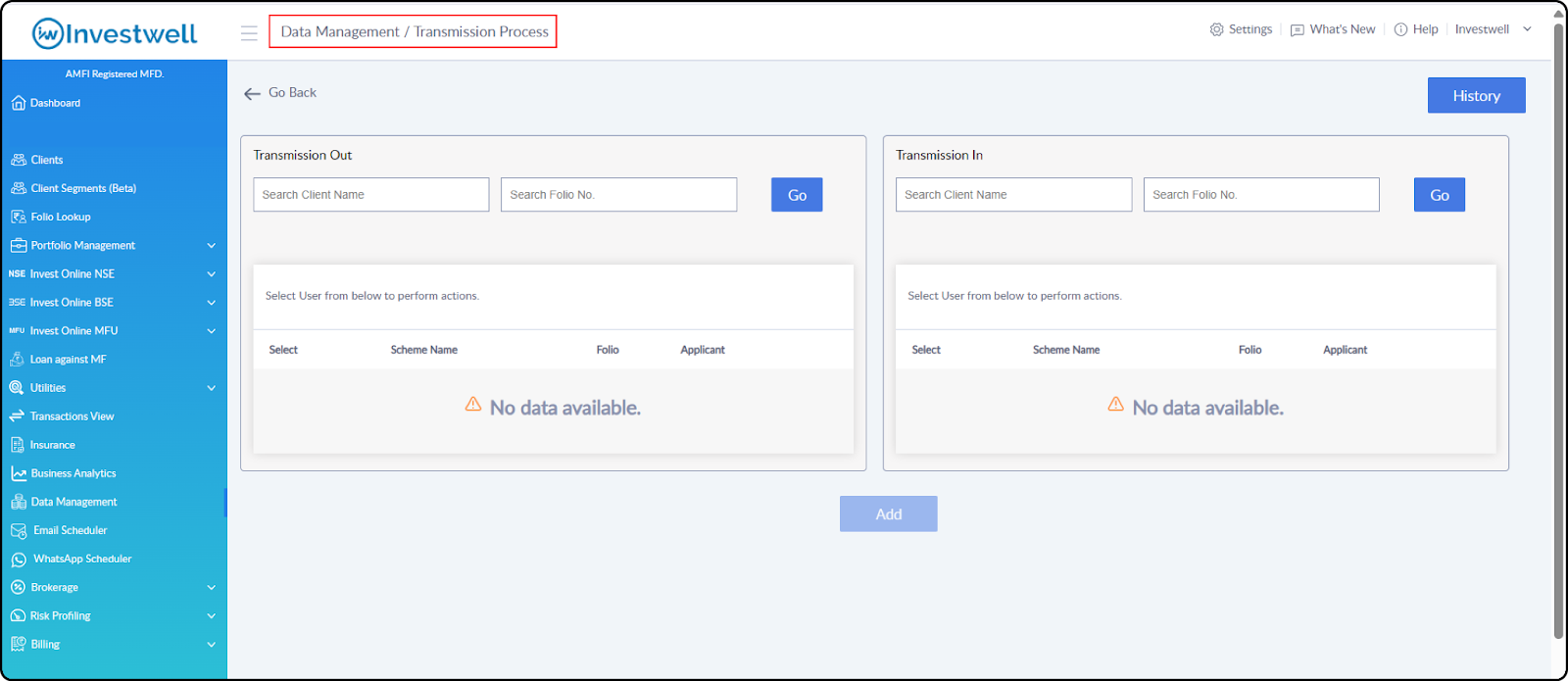Toggle the hamburger menu icon

[249, 33]
